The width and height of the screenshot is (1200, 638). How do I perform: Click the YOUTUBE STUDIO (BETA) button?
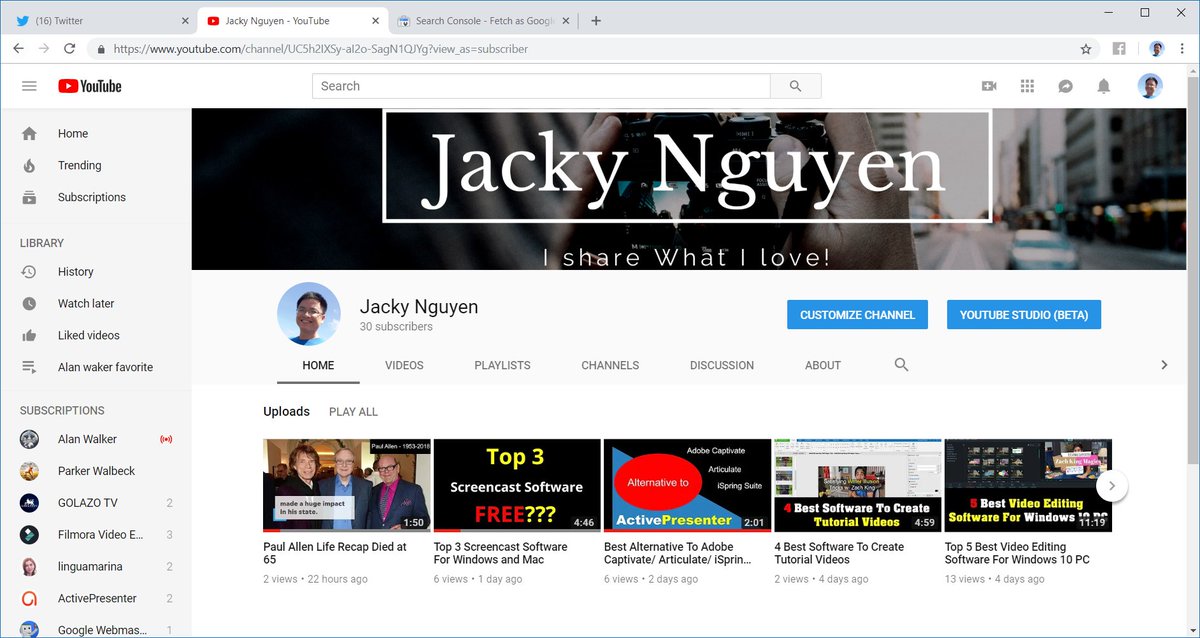(x=1024, y=314)
